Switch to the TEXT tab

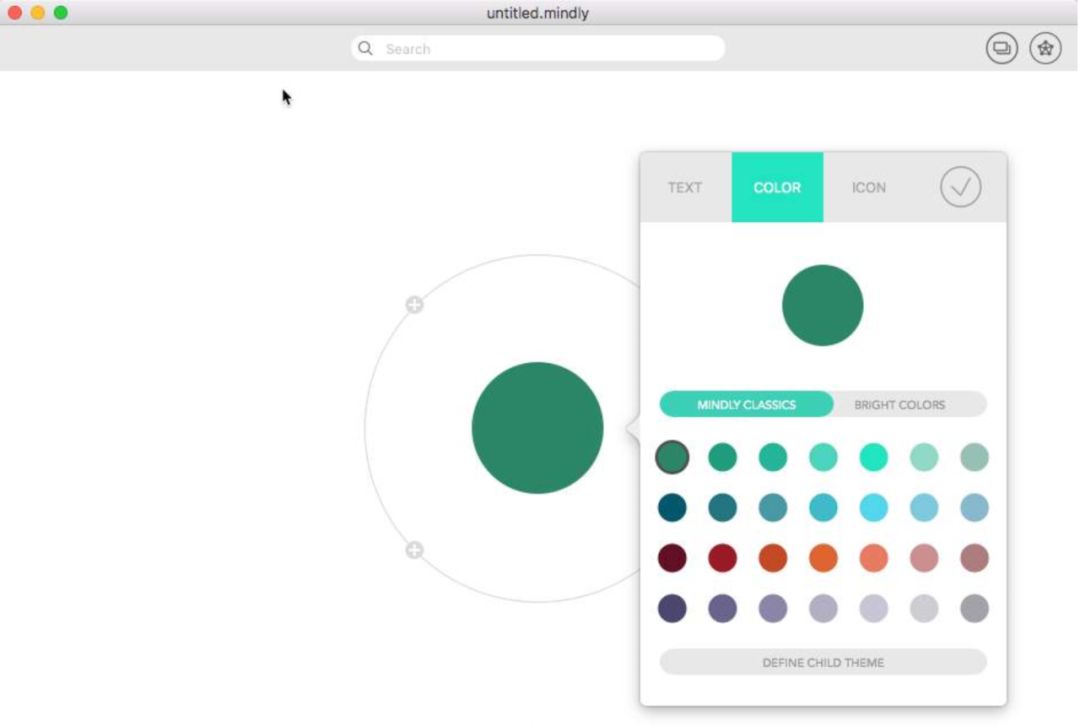pyautogui.click(x=685, y=187)
